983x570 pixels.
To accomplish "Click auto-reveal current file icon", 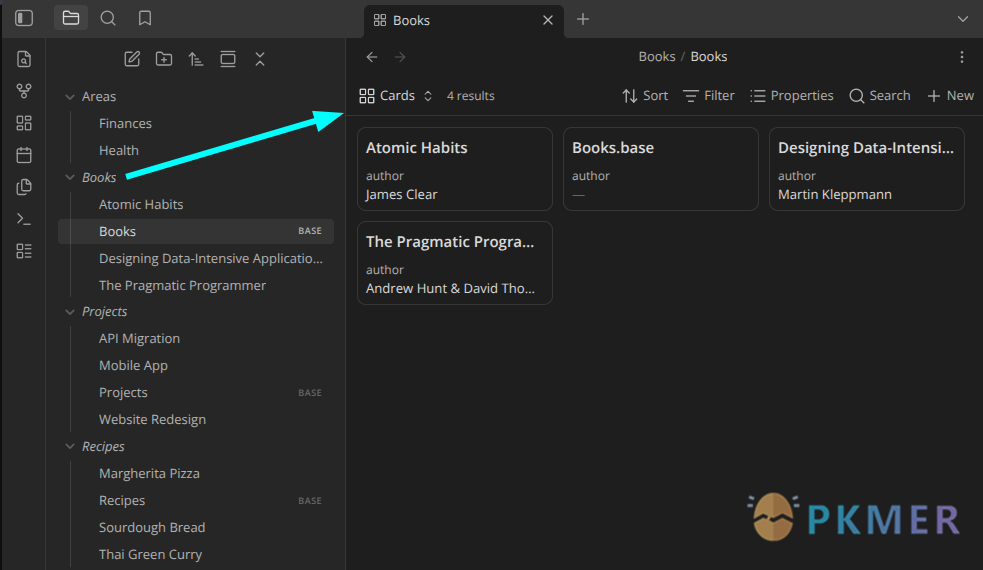I will pos(228,59).
